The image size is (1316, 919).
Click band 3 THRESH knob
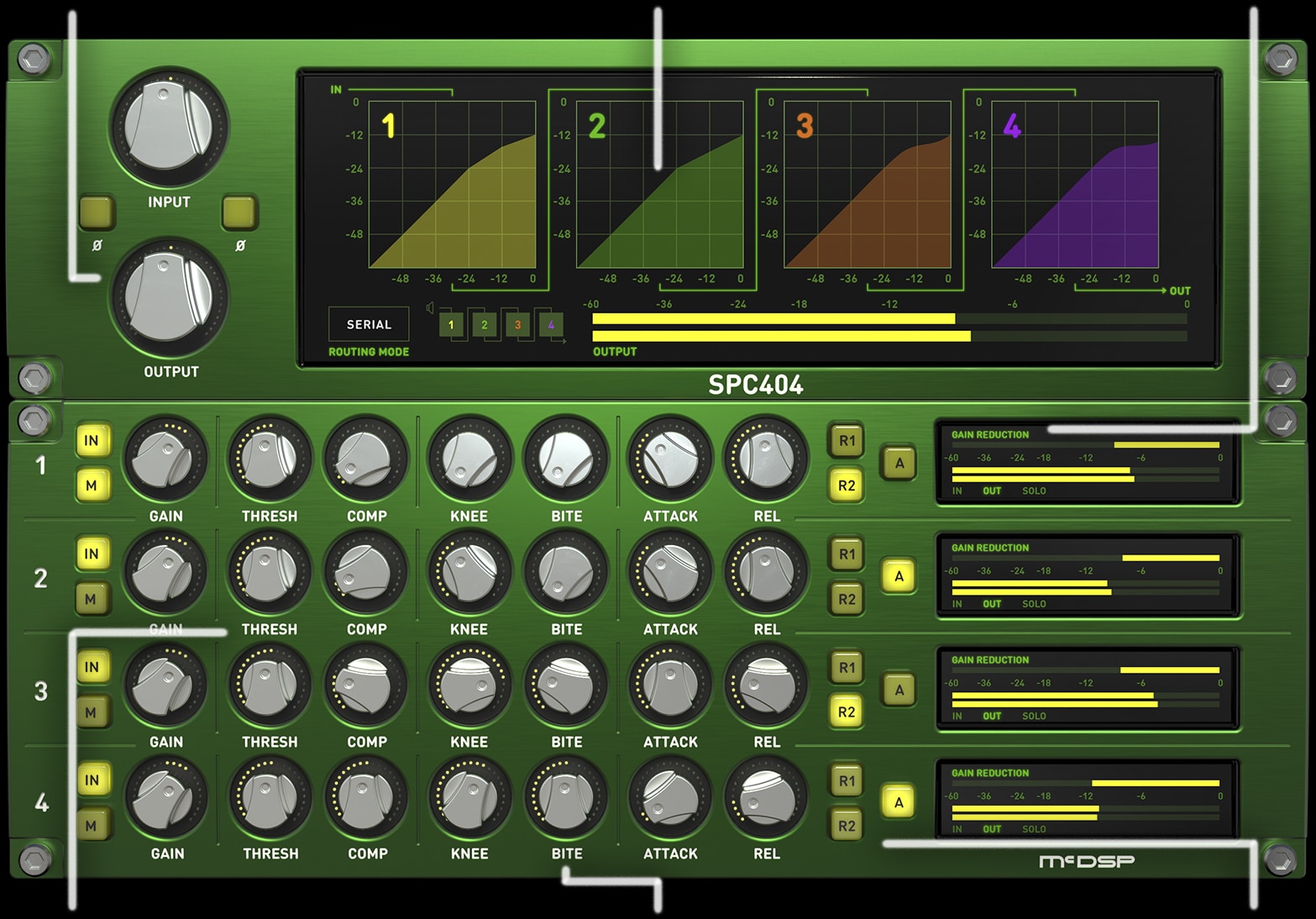point(269,686)
